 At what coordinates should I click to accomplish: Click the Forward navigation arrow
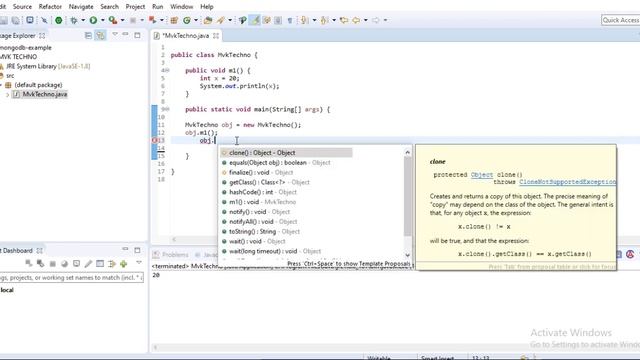[376, 20]
